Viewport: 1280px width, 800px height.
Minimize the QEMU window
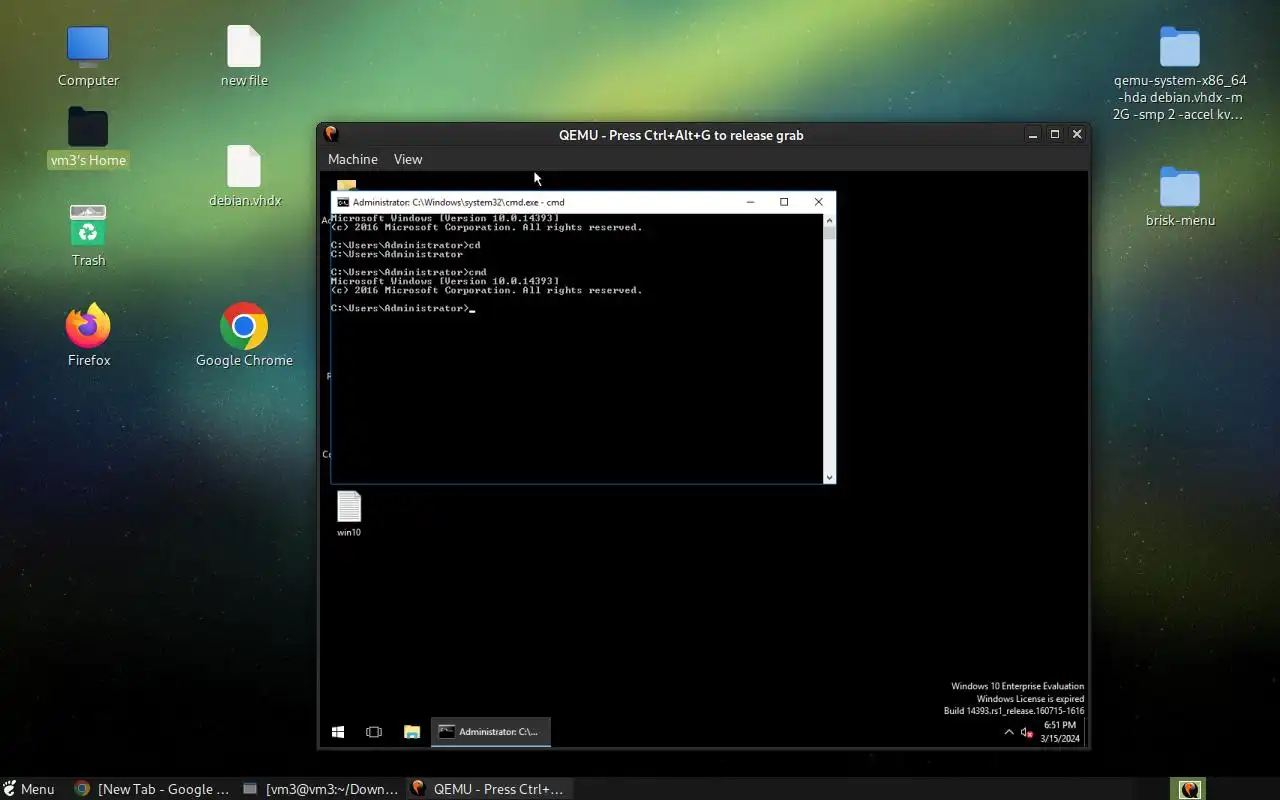tap(1033, 134)
